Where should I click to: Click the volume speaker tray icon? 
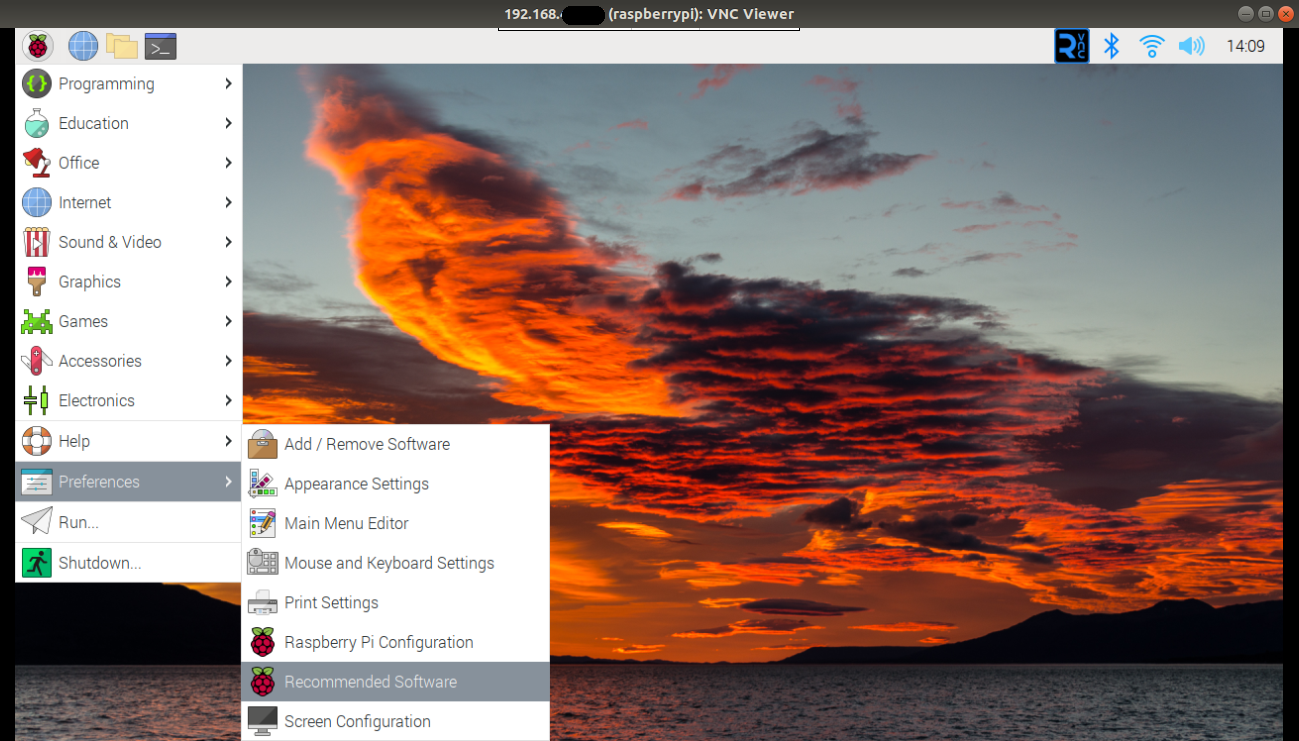point(1191,46)
